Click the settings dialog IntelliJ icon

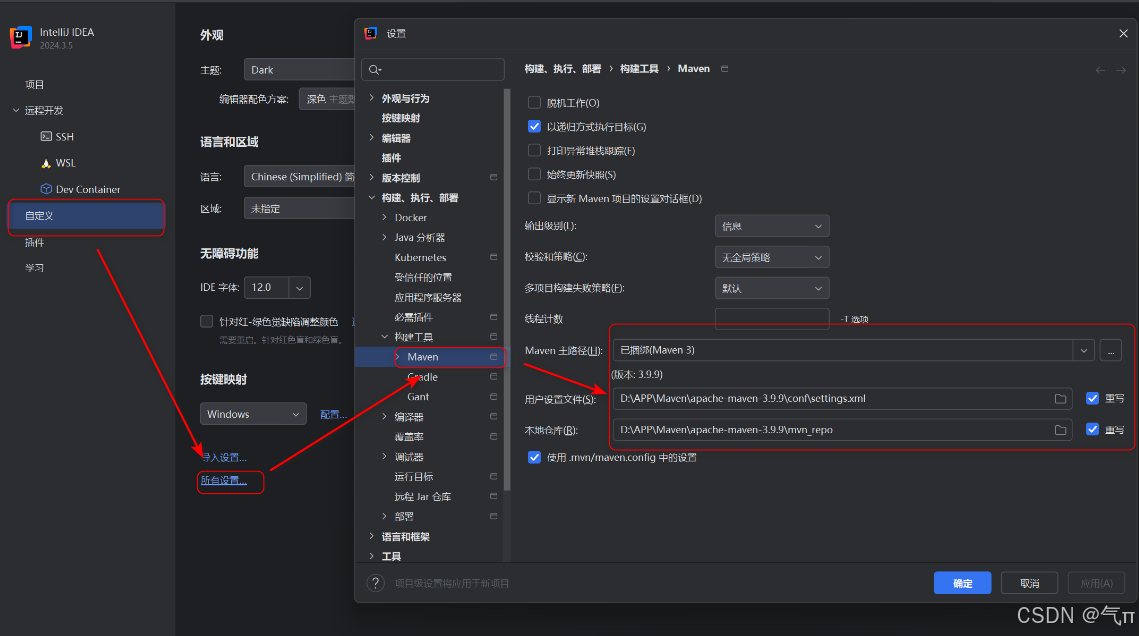[x=370, y=33]
